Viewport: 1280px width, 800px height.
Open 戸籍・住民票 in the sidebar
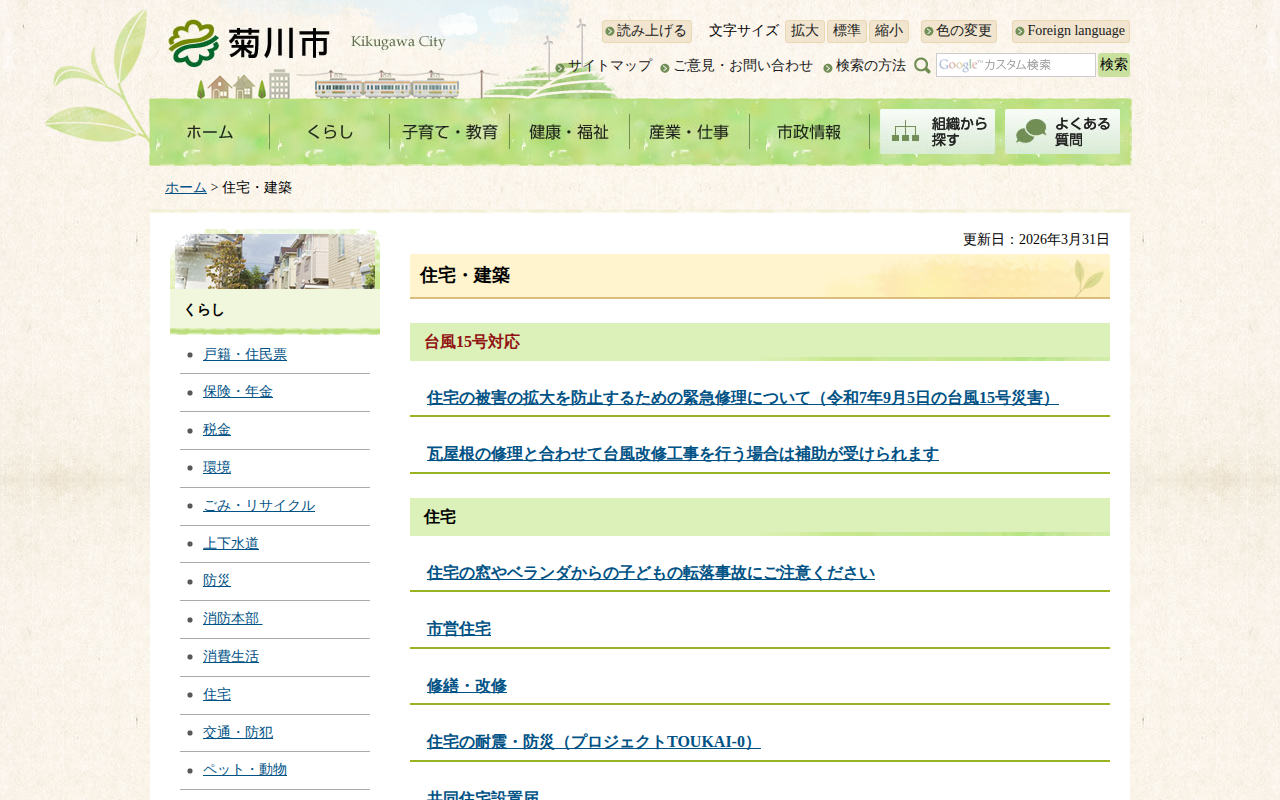click(x=245, y=355)
